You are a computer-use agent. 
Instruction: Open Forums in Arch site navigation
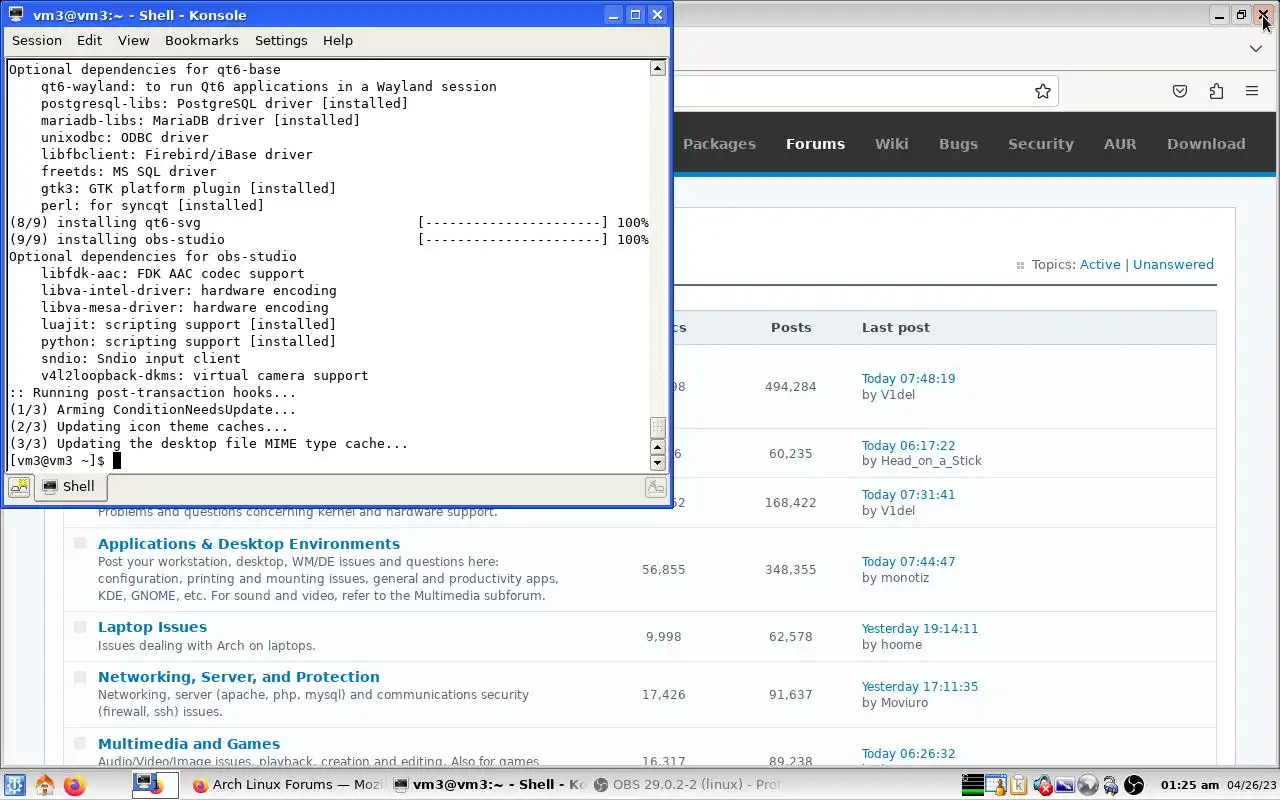tap(815, 144)
